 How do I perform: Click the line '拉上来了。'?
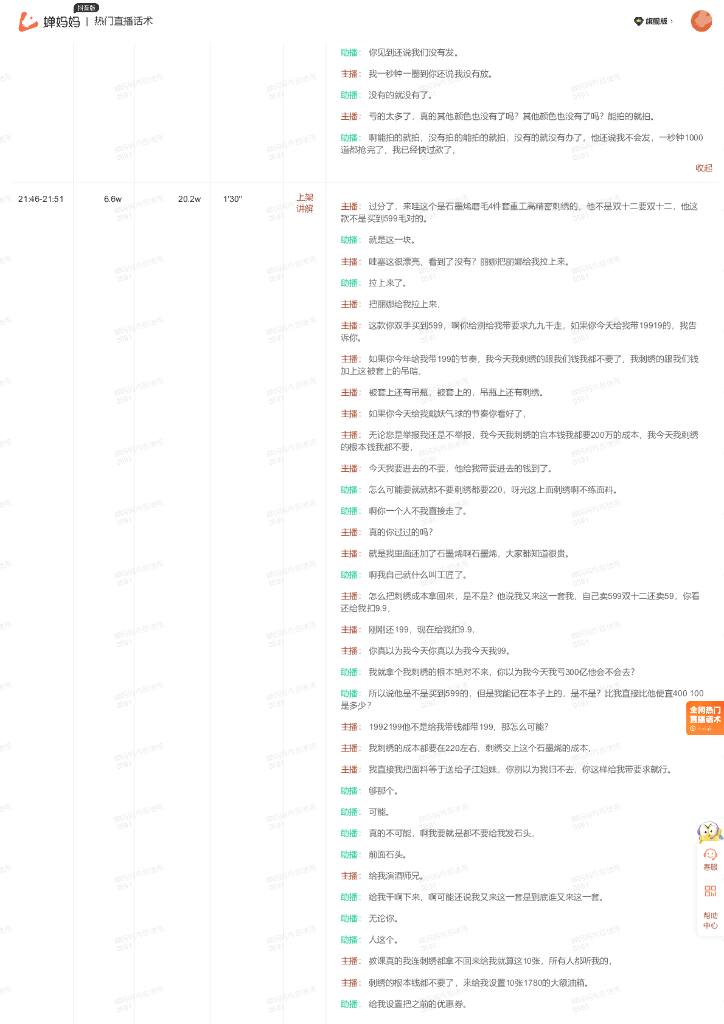[388, 283]
